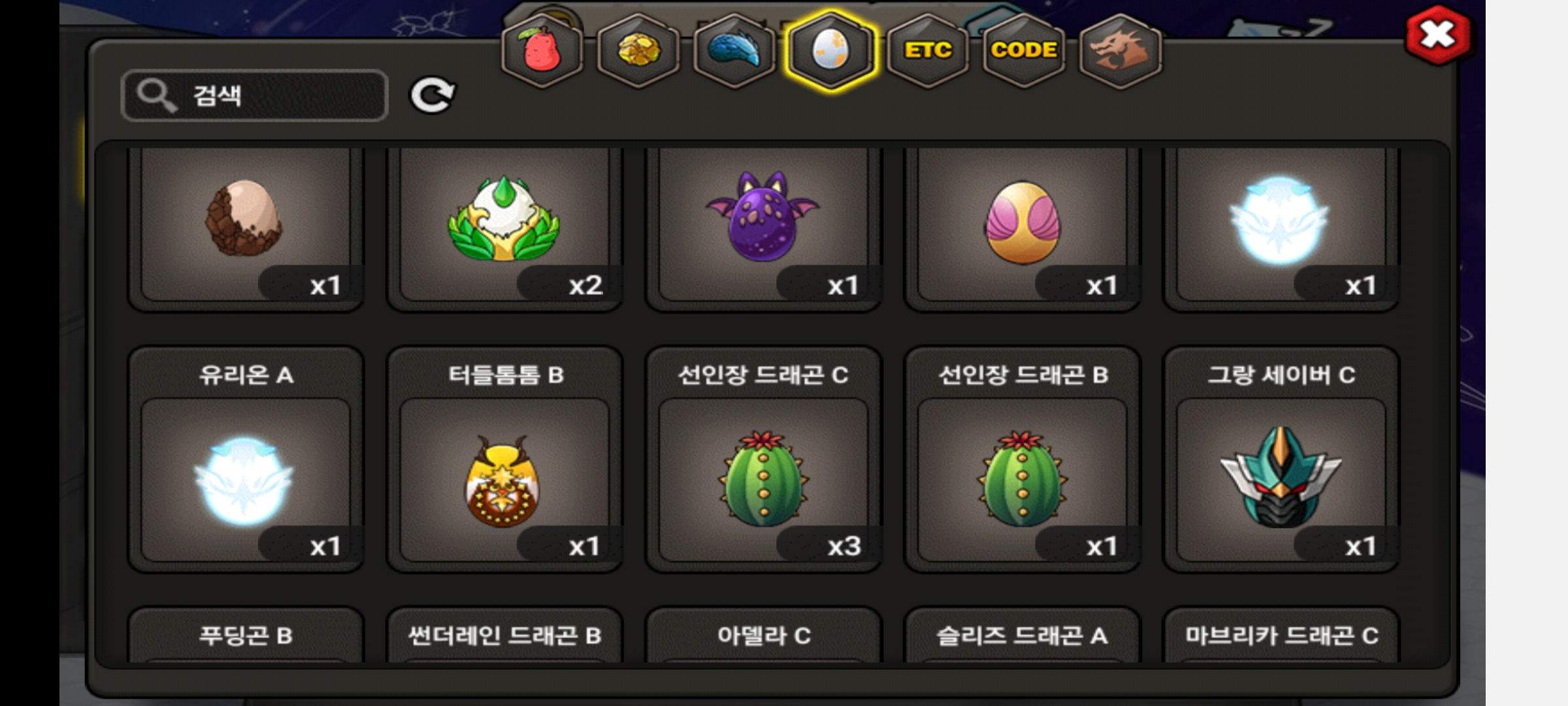Choose the purple bat-winged egg
This screenshot has height=706, width=1568.
click(x=763, y=224)
